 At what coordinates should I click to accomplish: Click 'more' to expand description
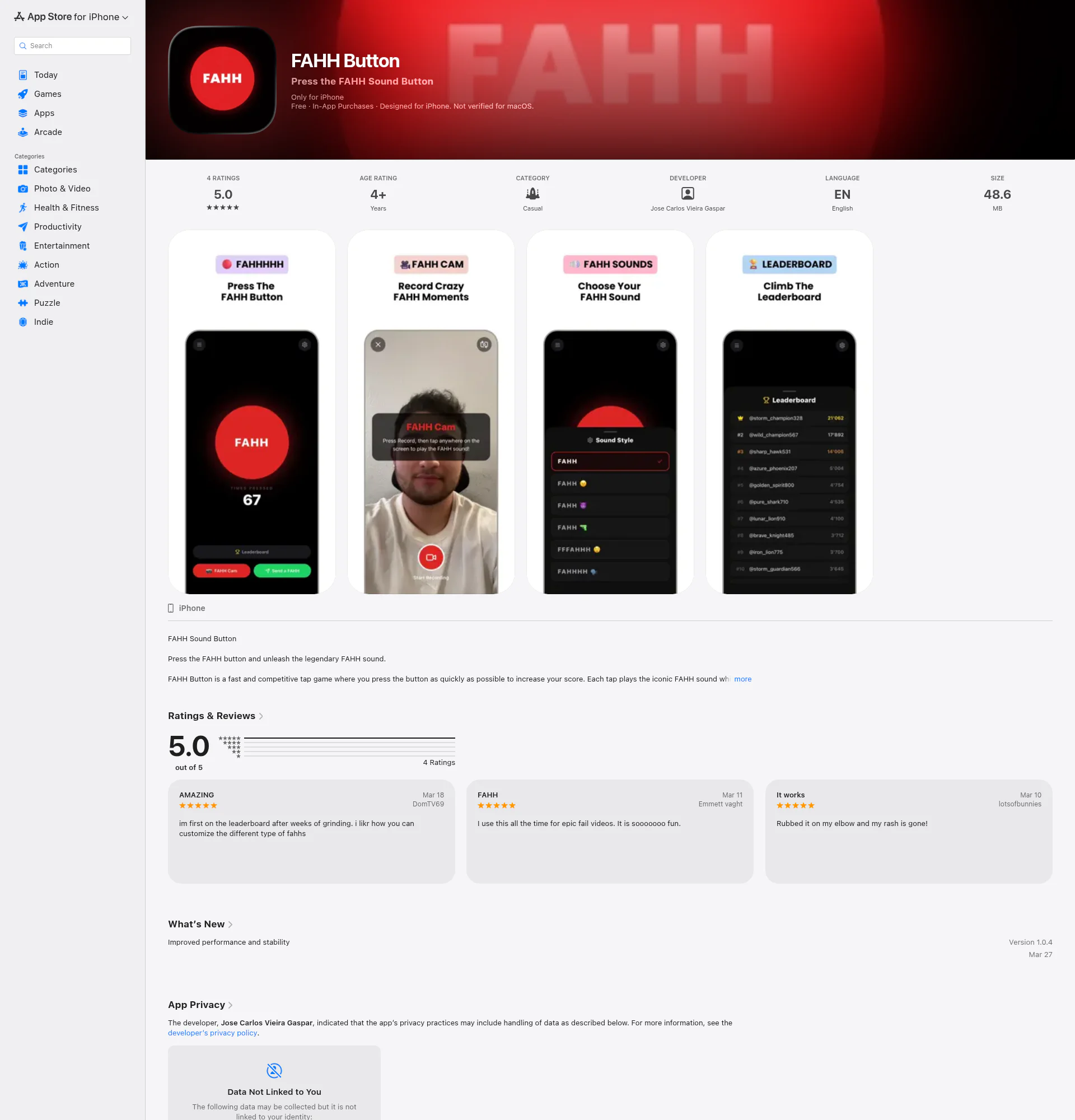[x=742, y=679]
